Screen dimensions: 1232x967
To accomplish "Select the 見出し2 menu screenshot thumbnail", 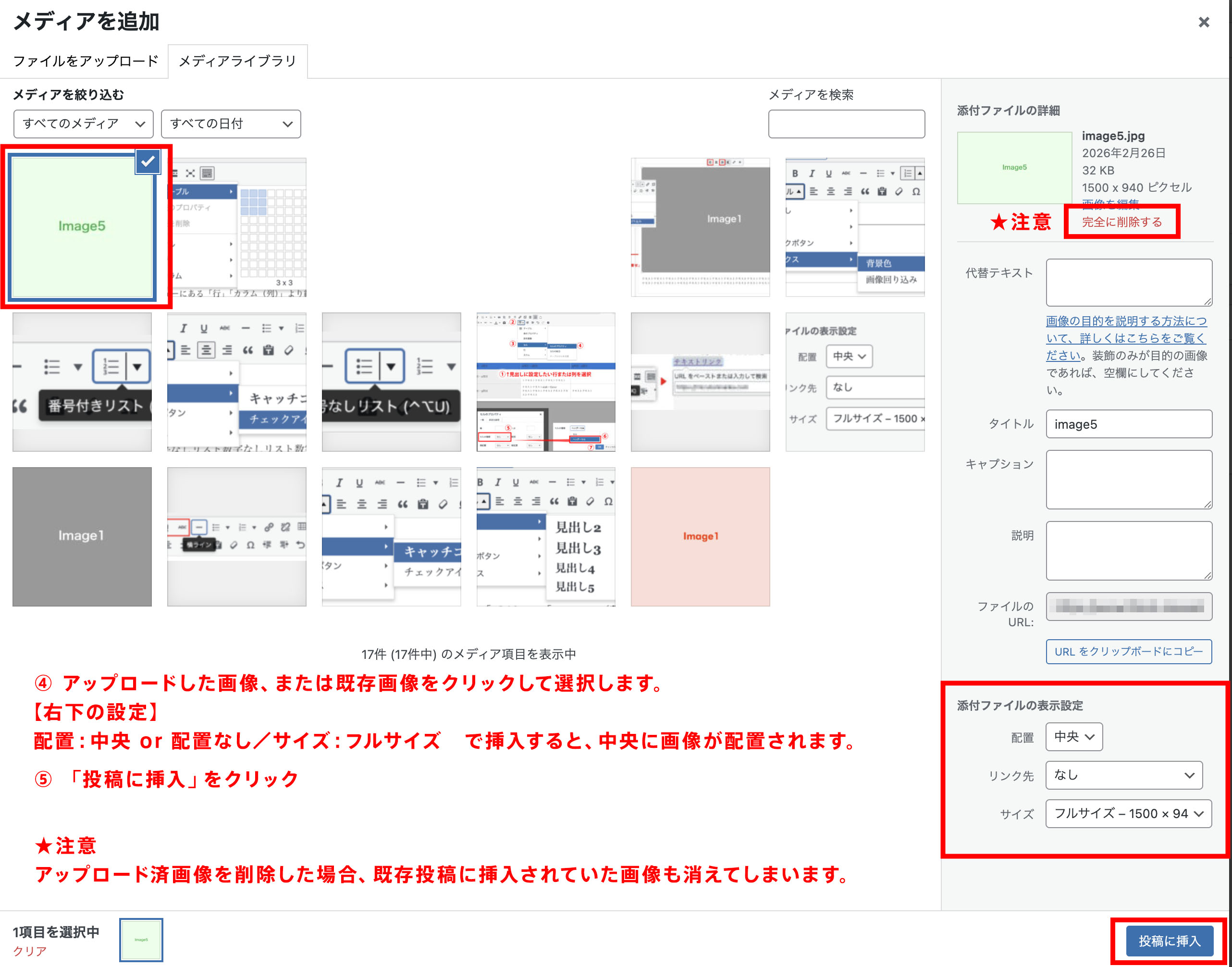I will click(x=545, y=536).
